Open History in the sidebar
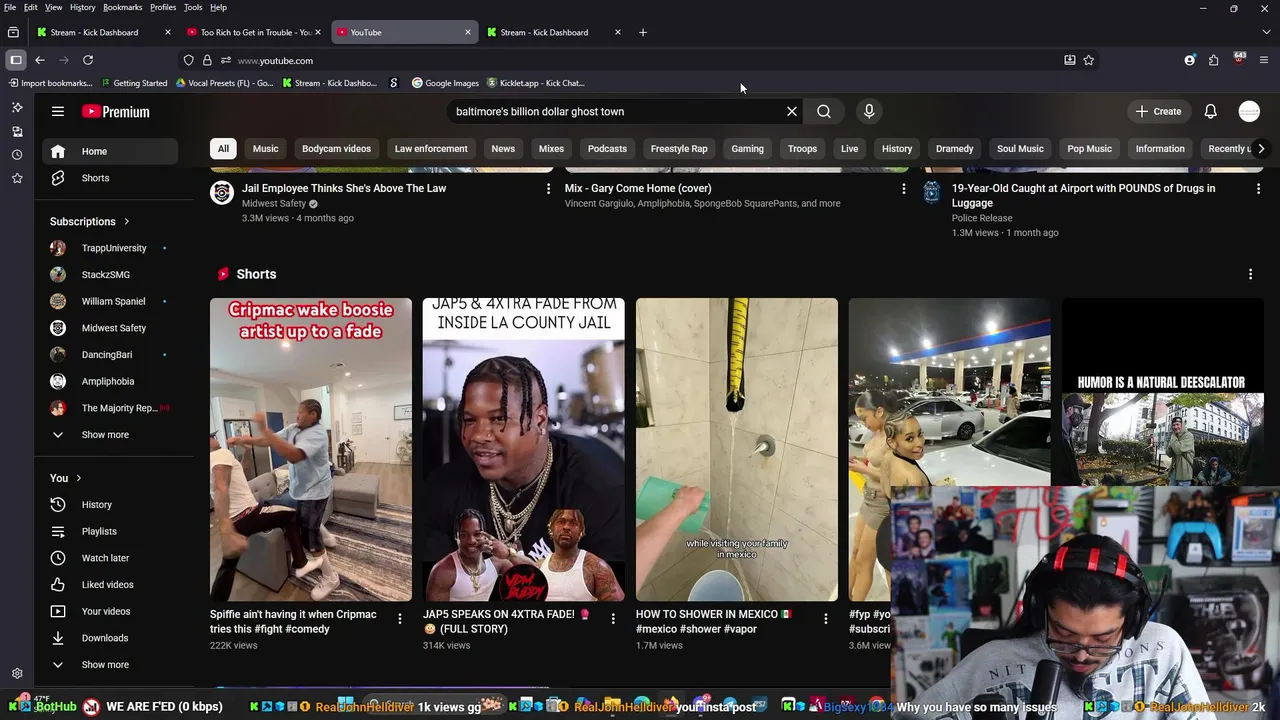Screen dimensions: 1280x720 tap(110, 505)
